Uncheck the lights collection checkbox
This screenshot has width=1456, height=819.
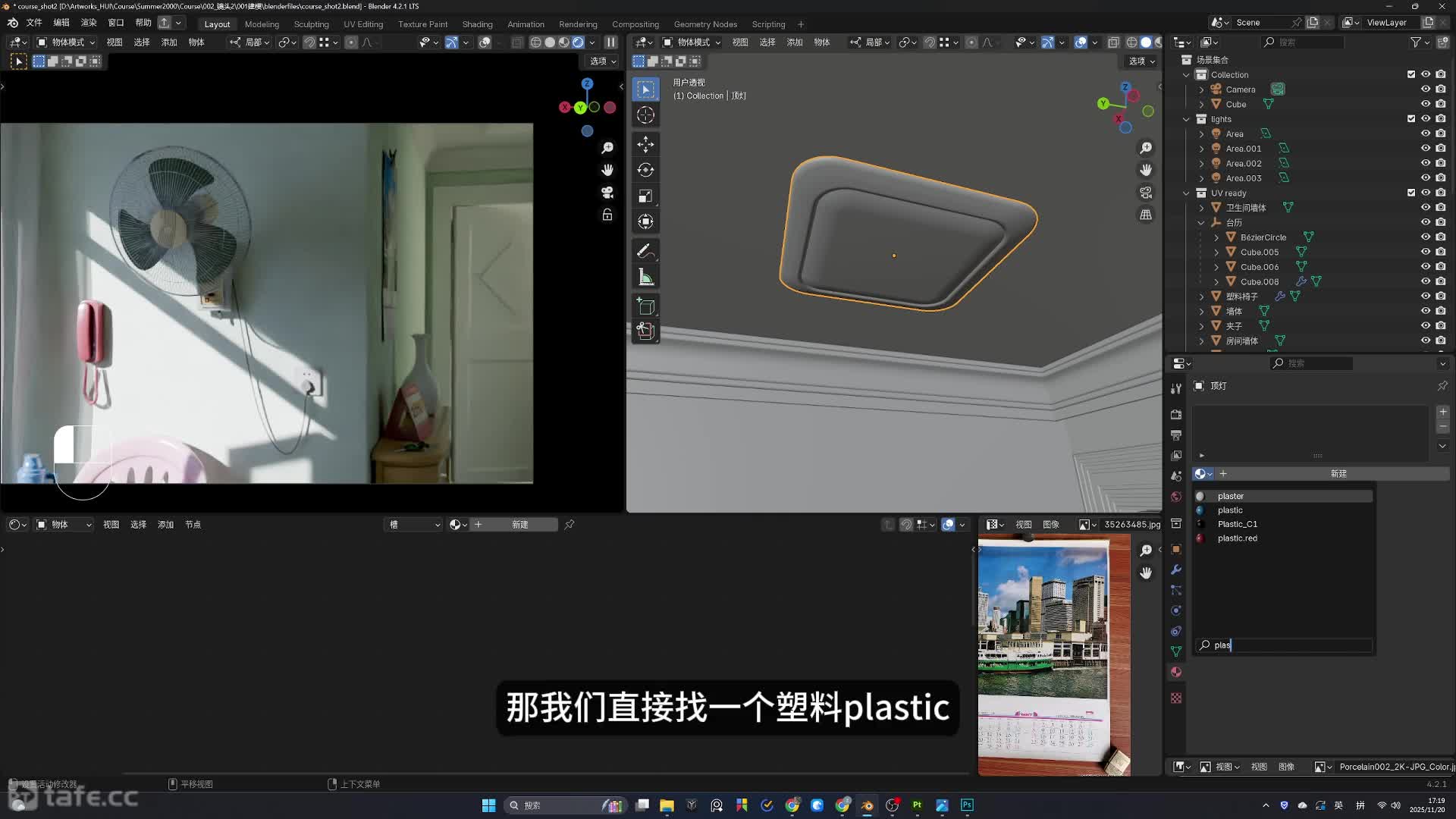tap(1411, 119)
